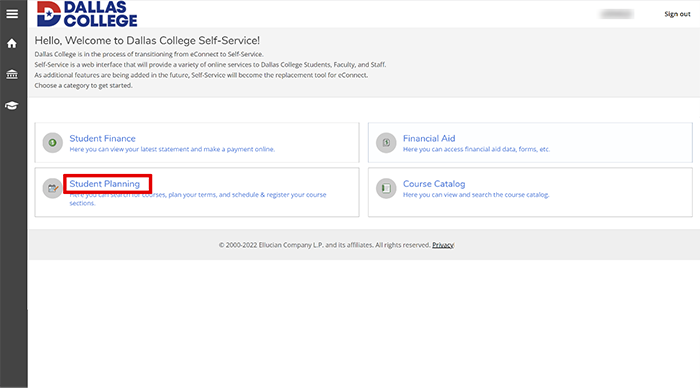The width and height of the screenshot is (700, 389).
Task: Open the bank building Financial sidebar icon
Action: click(x=12, y=74)
